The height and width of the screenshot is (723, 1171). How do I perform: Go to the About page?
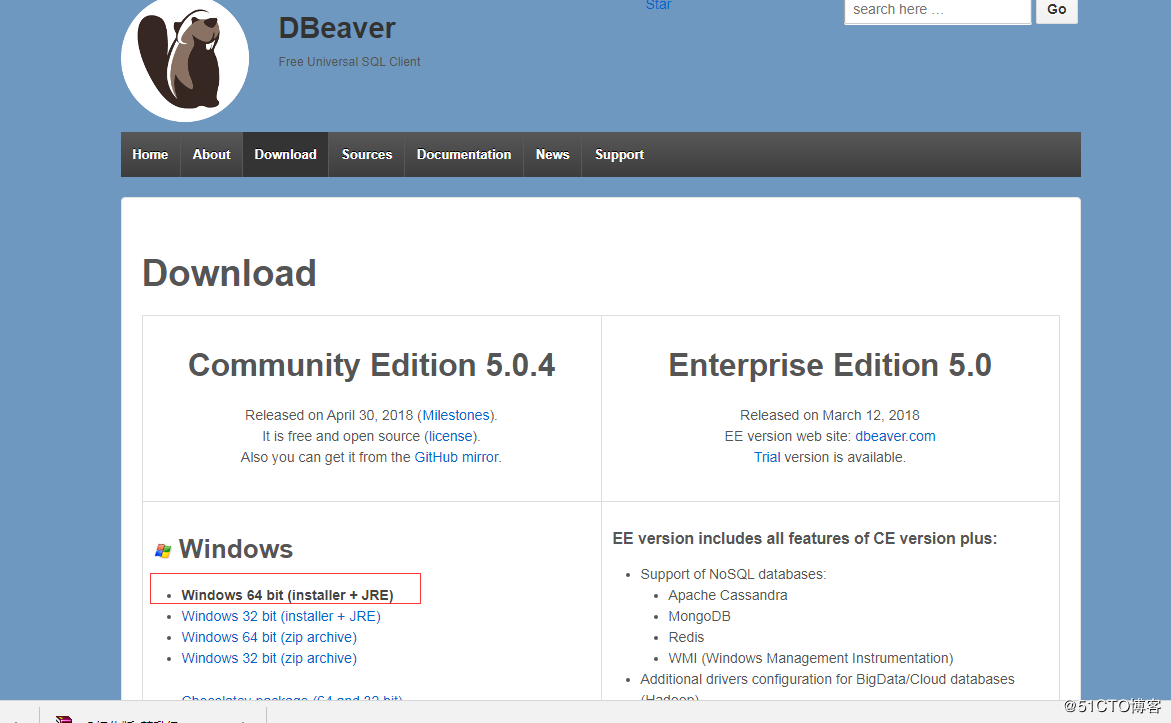click(211, 155)
